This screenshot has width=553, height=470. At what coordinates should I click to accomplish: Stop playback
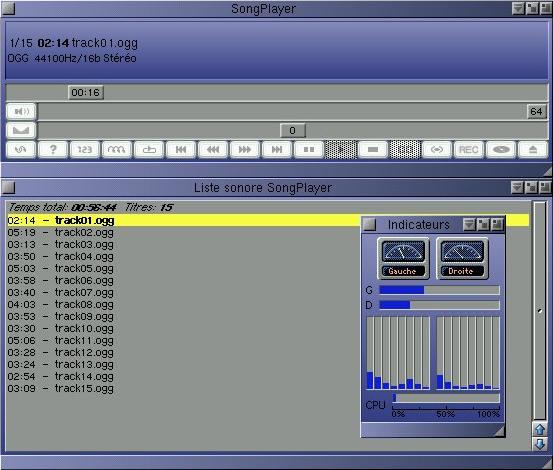373,149
